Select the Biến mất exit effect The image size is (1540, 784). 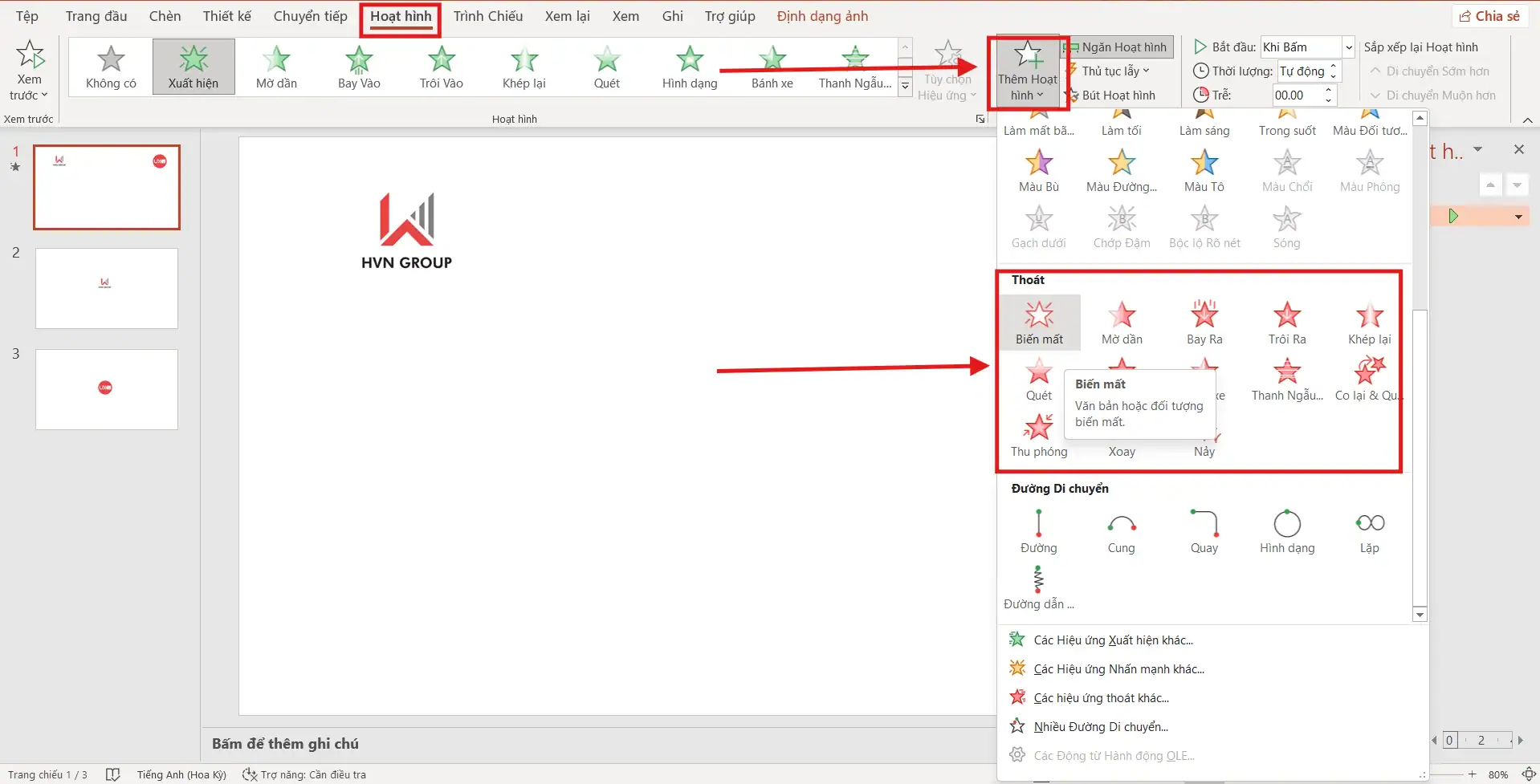(x=1039, y=323)
